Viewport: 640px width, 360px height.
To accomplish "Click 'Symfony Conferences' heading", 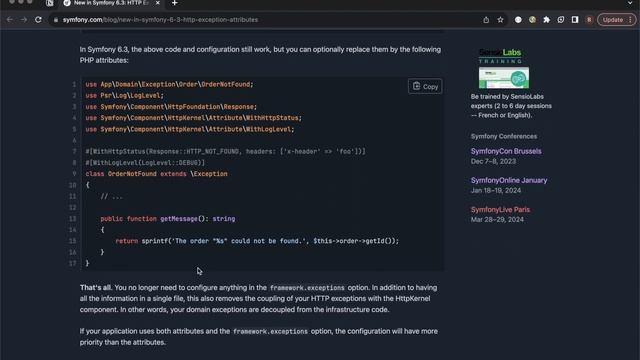I will click(504, 136).
